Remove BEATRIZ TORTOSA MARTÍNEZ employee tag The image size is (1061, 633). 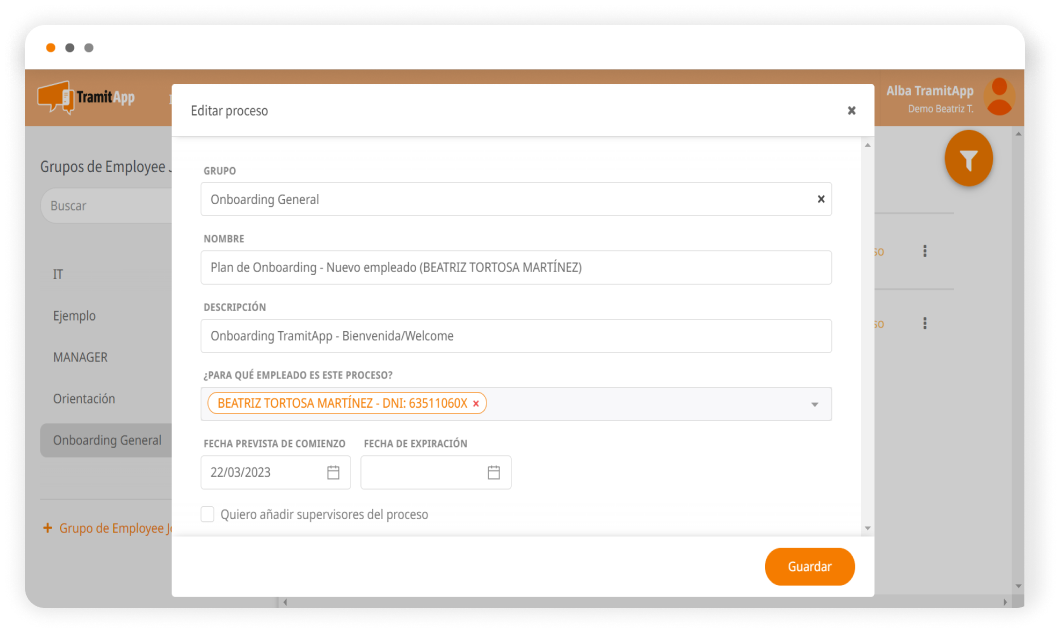click(x=476, y=404)
